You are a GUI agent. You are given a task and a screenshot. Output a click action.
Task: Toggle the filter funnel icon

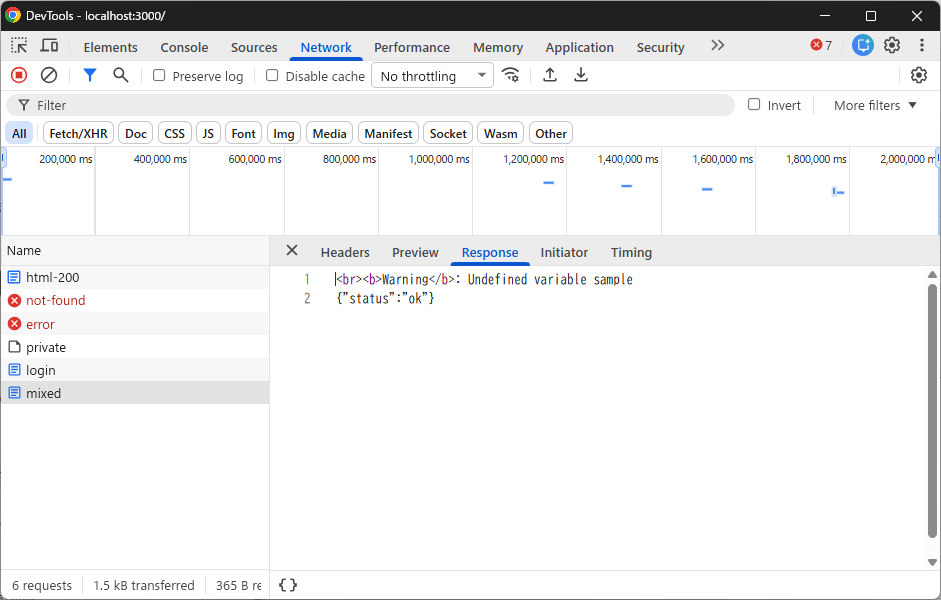90,76
